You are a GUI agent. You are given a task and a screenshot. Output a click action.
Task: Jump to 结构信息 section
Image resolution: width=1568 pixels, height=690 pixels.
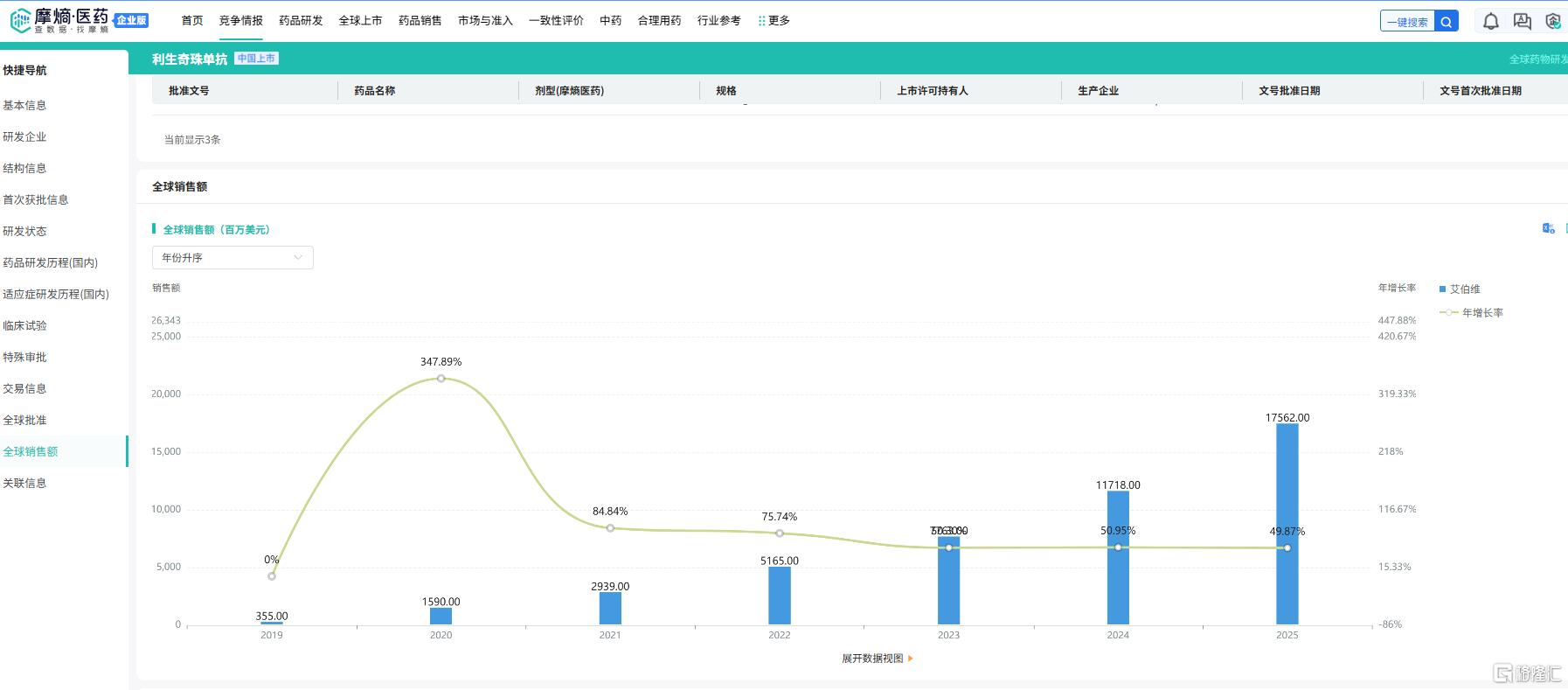[24, 168]
